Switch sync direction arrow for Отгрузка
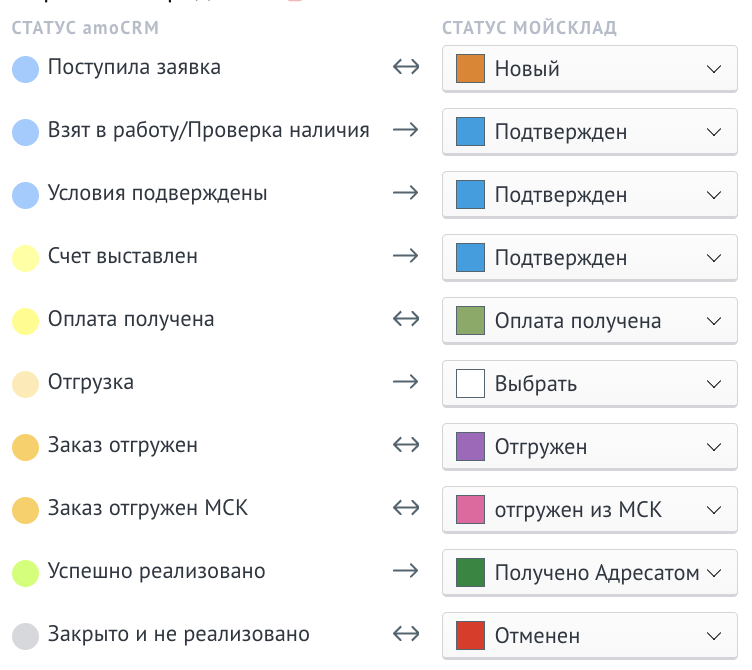This screenshot has height=670, width=752. click(x=406, y=382)
